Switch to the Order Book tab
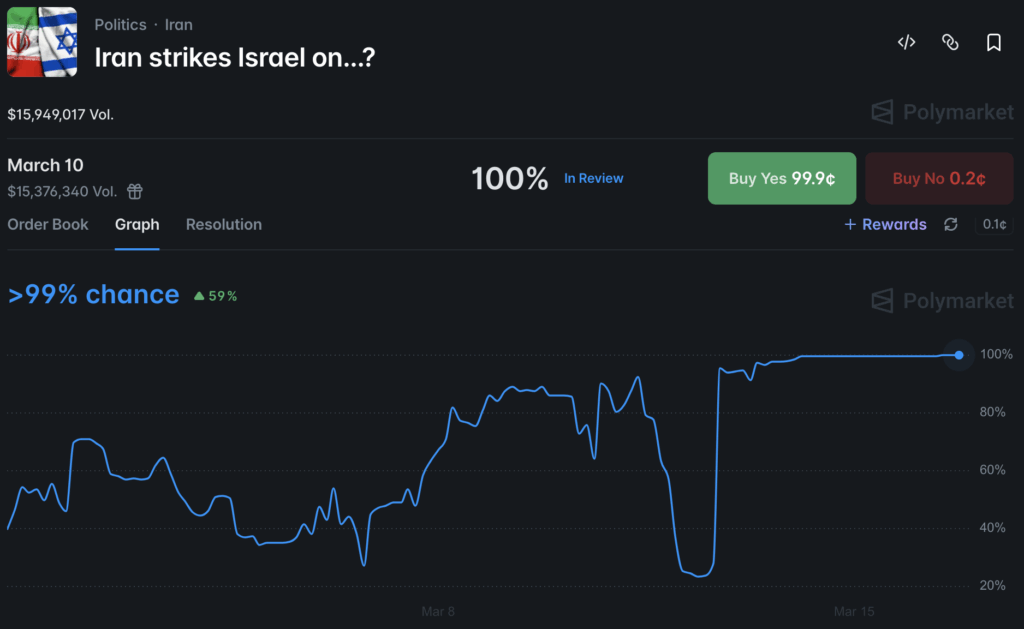Screen dimensions: 1024x629 (x=48, y=224)
